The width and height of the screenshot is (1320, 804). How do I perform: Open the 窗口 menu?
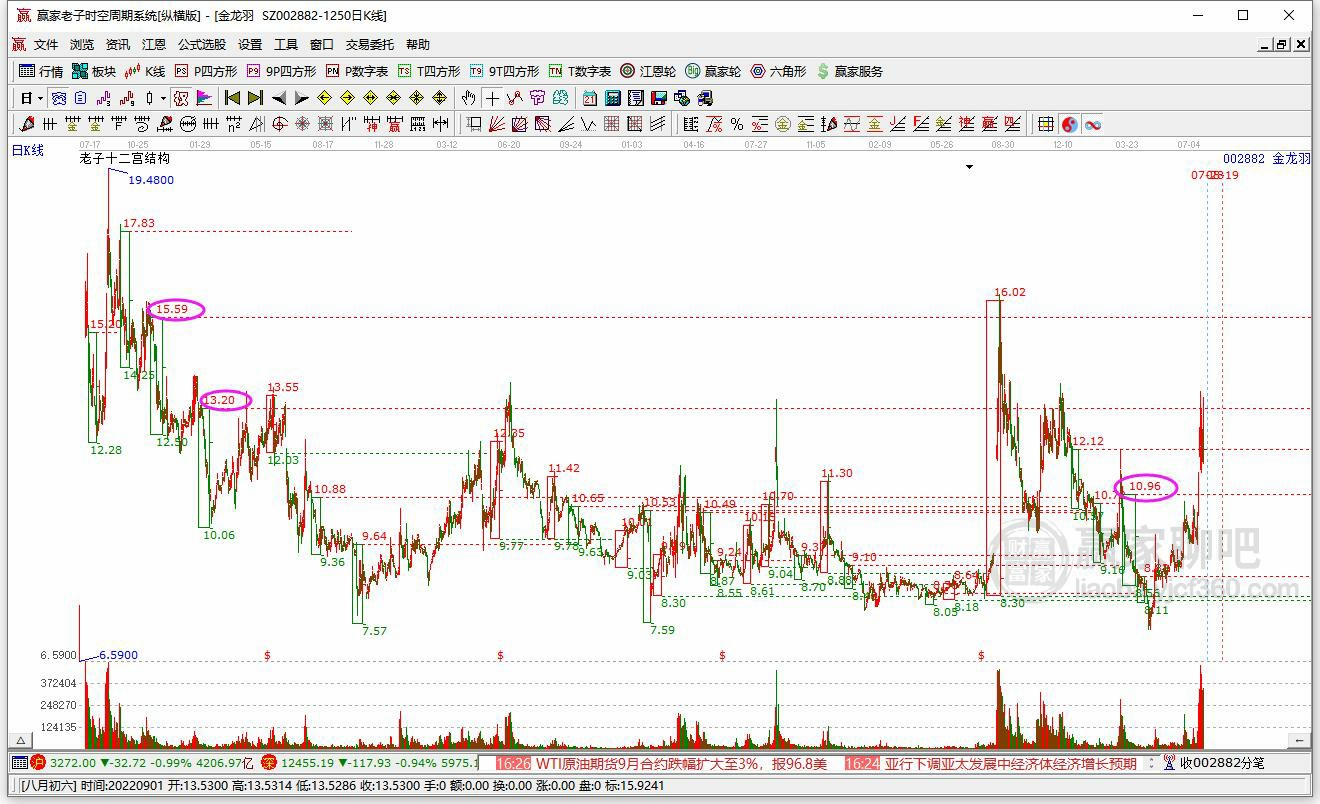click(x=322, y=45)
